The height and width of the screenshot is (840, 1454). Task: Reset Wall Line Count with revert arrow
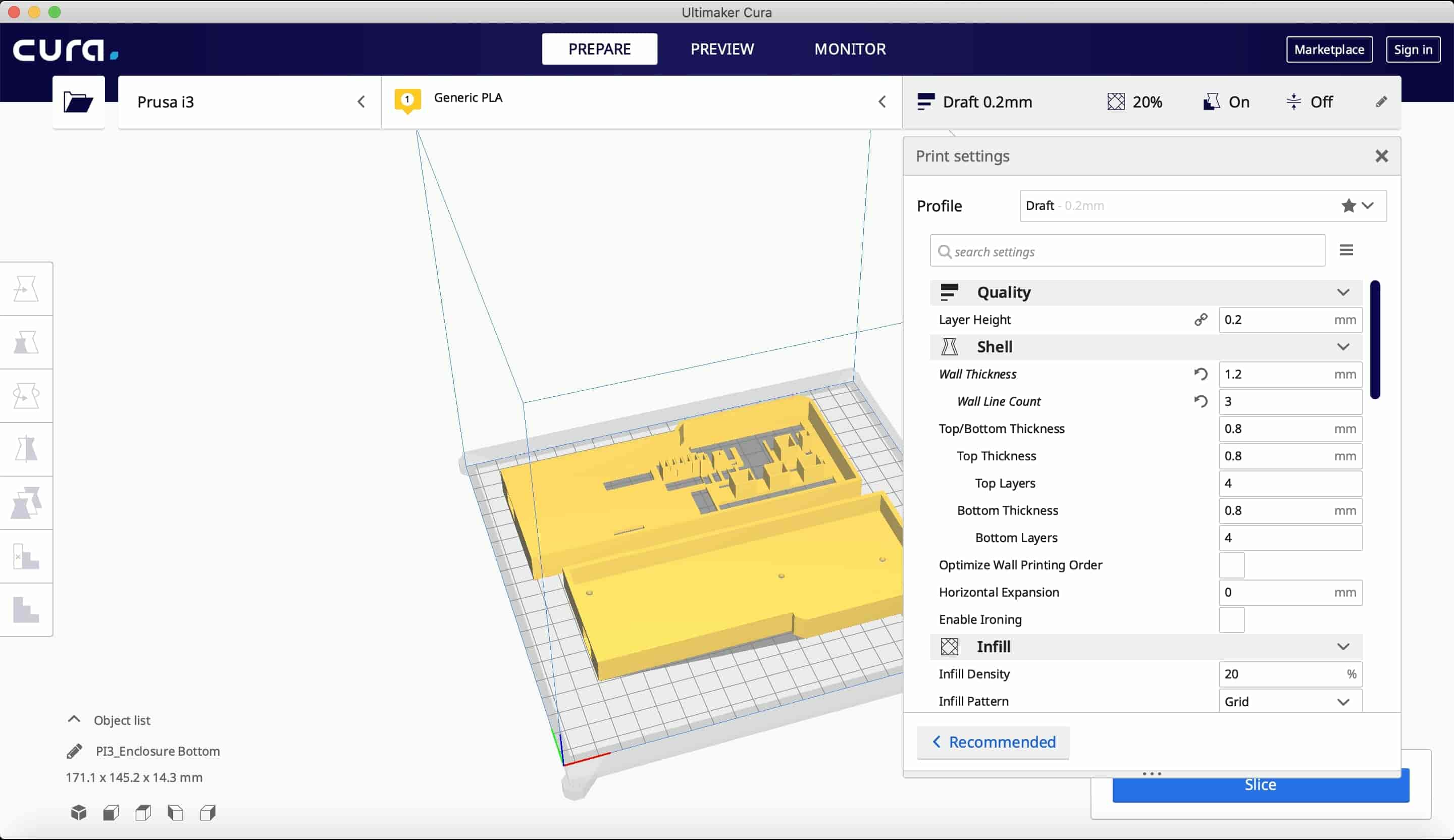[1201, 401]
